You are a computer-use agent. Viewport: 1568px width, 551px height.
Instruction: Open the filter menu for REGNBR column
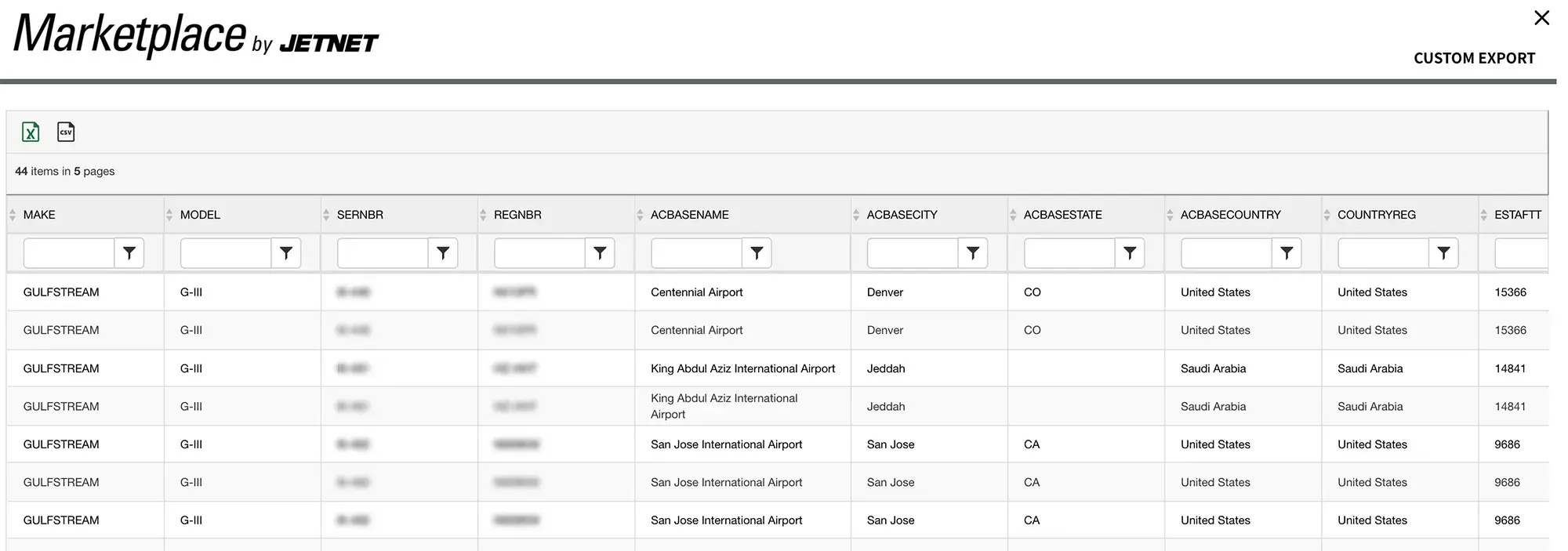click(600, 253)
